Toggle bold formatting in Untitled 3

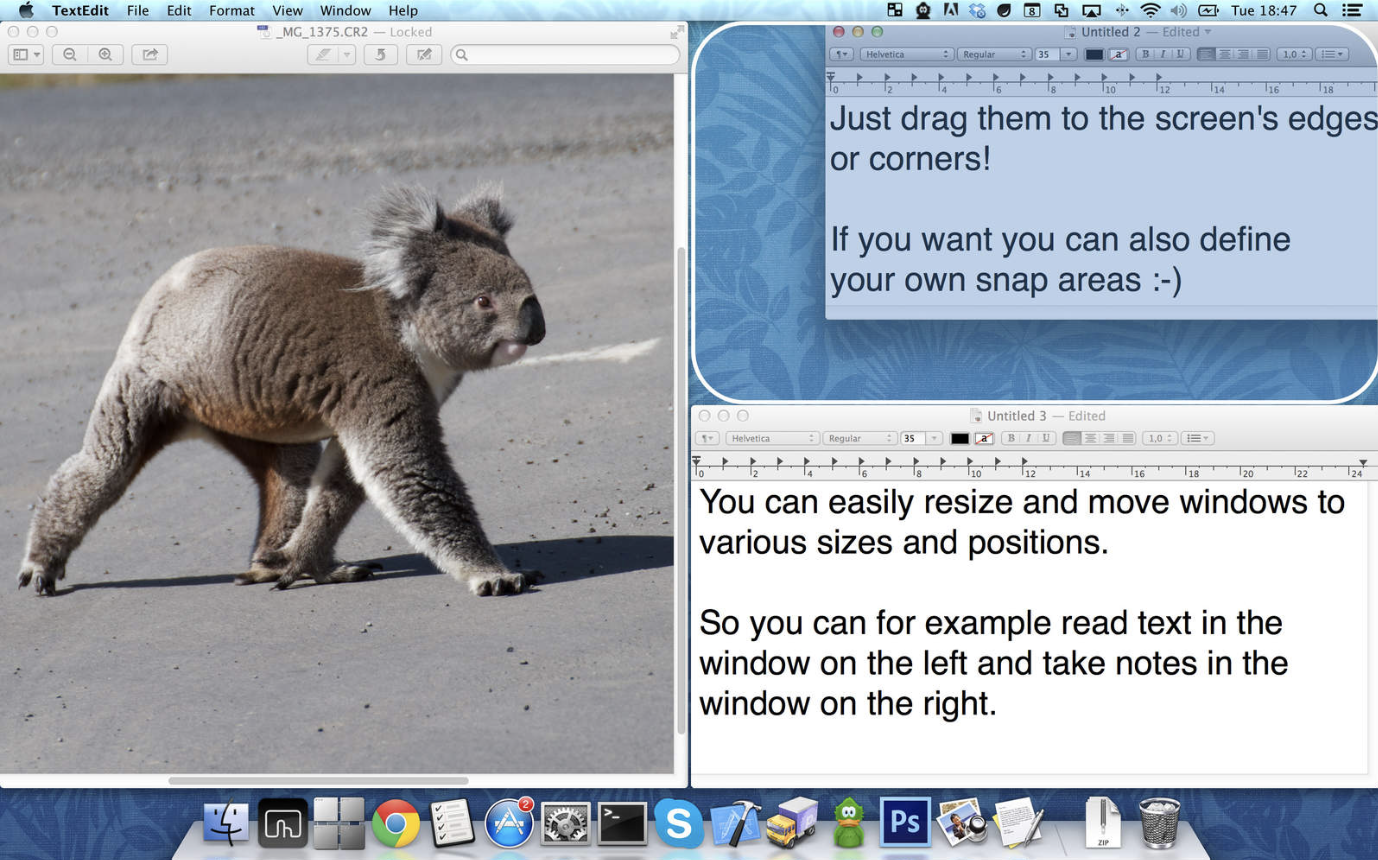coord(1011,438)
